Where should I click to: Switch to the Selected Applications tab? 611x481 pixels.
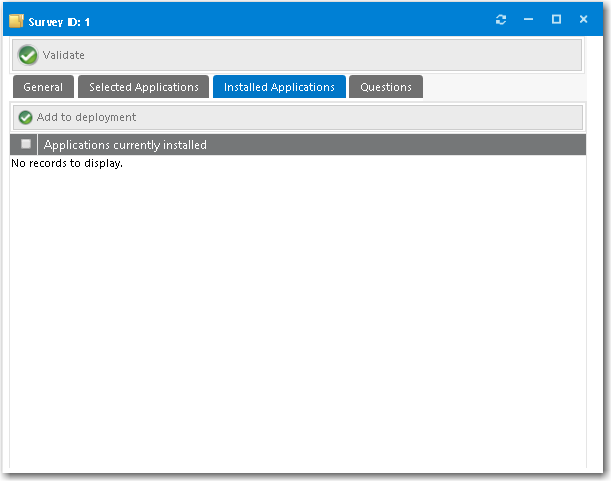point(143,87)
